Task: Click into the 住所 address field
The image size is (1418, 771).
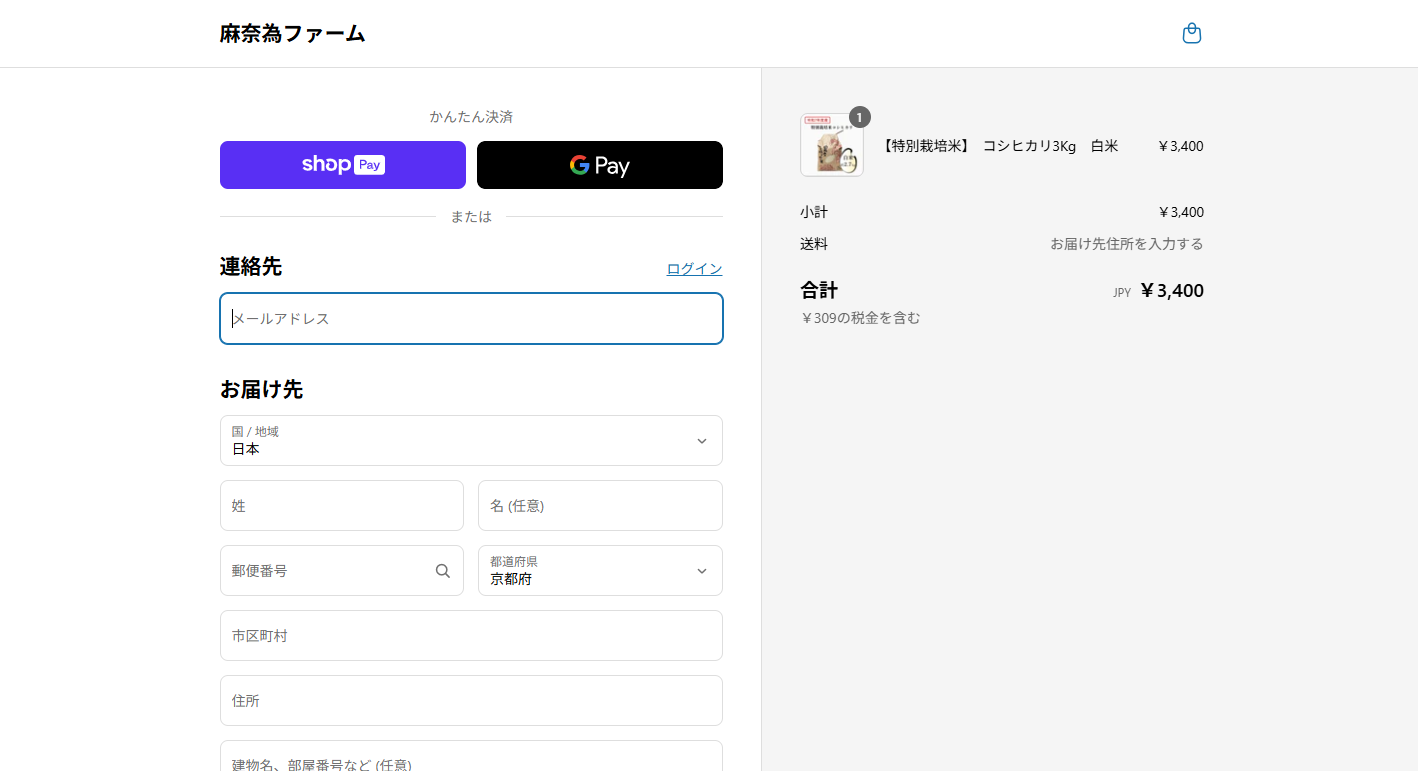Action: 471,701
